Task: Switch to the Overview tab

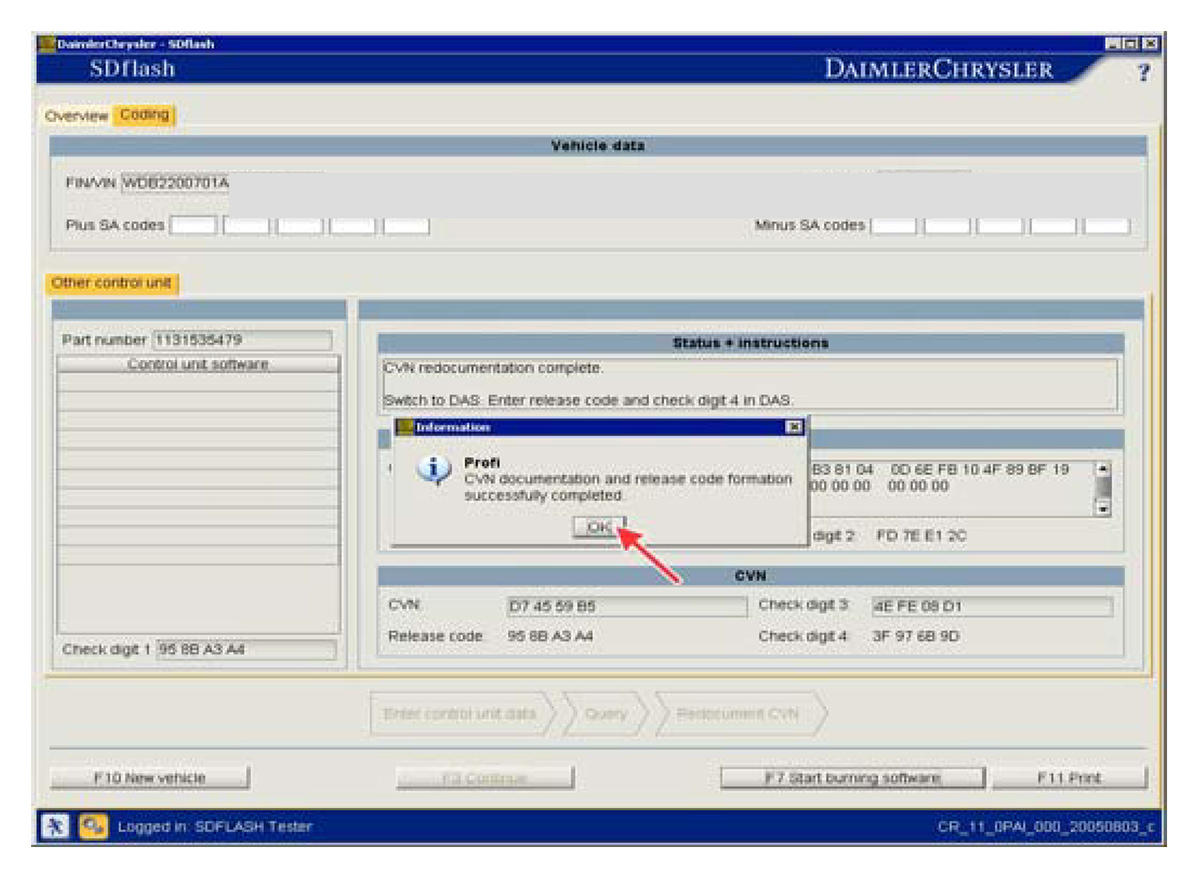Action: [x=76, y=116]
